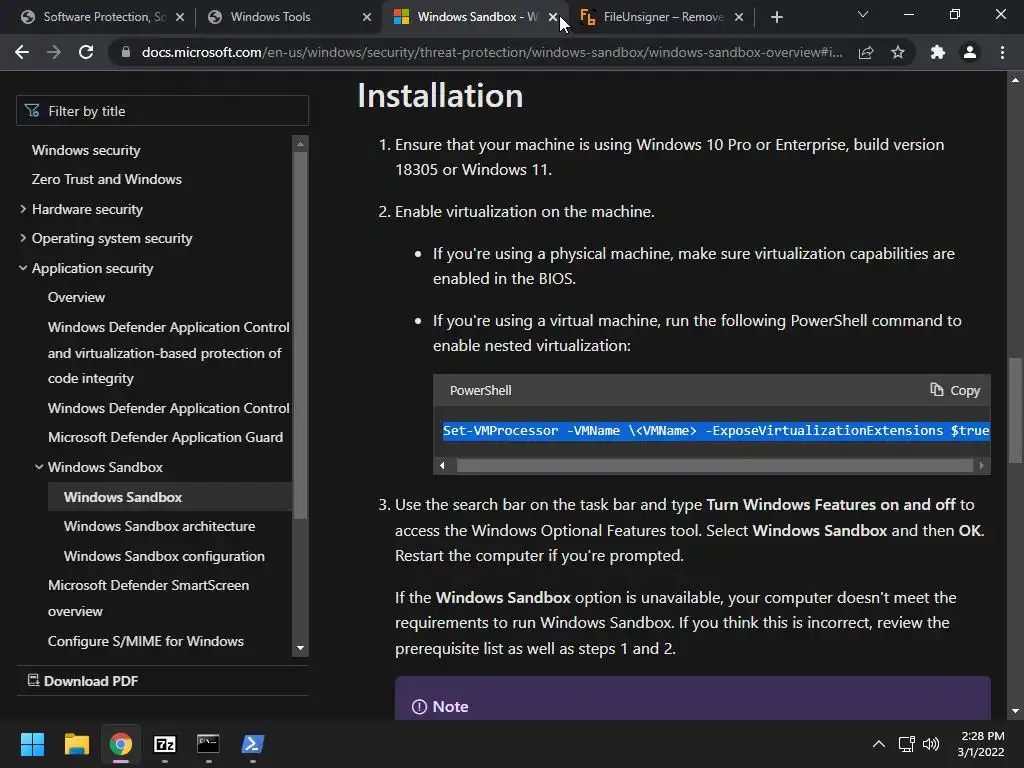Collapse the Windows Sandbox tree node
Image resolution: width=1024 pixels, height=768 pixels.
tap(39, 467)
